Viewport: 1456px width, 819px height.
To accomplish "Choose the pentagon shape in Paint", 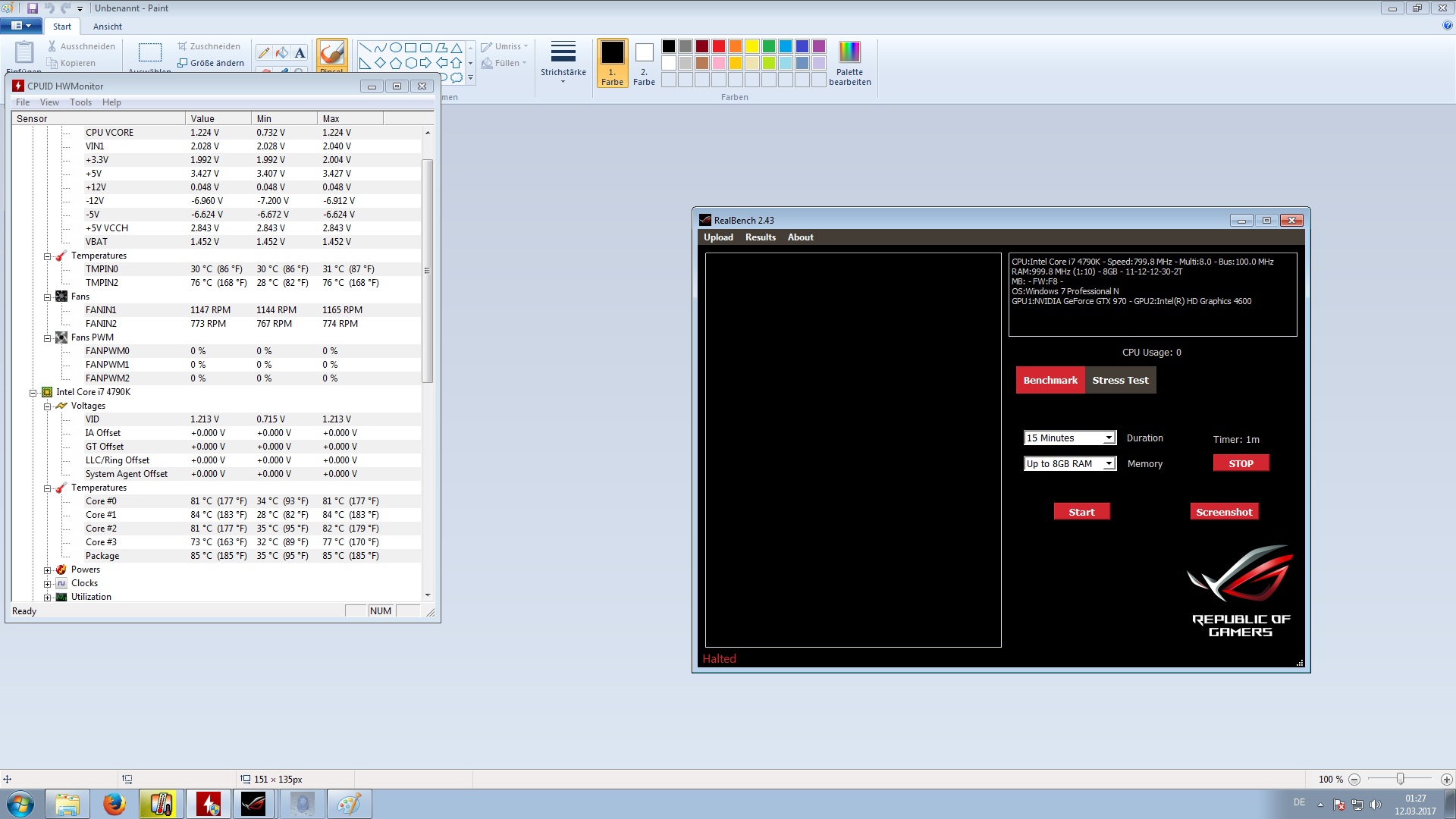I will pos(396,63).
